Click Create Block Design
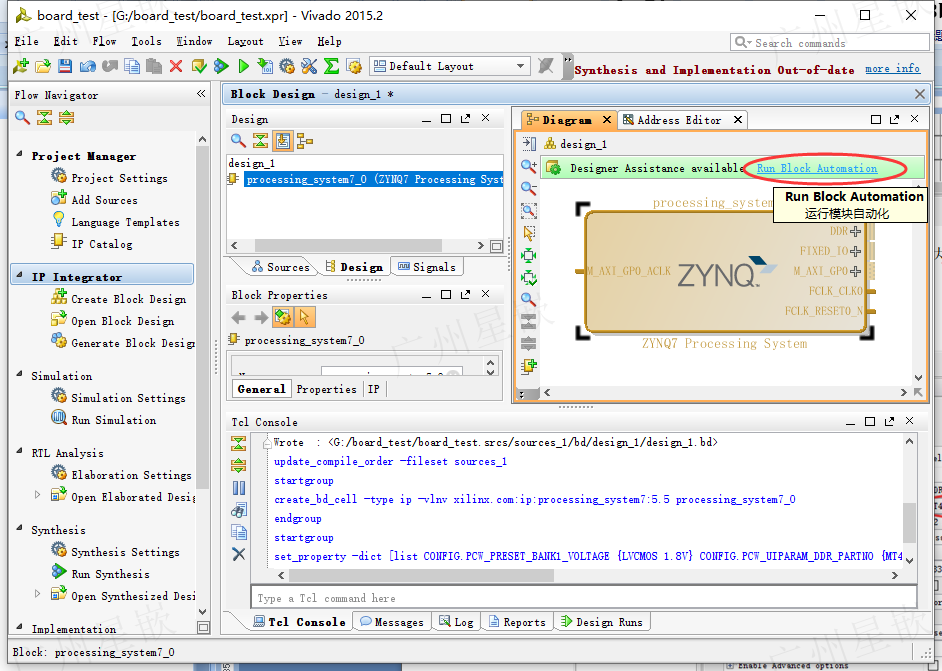942x671 pixels. [x=118, y=299]
